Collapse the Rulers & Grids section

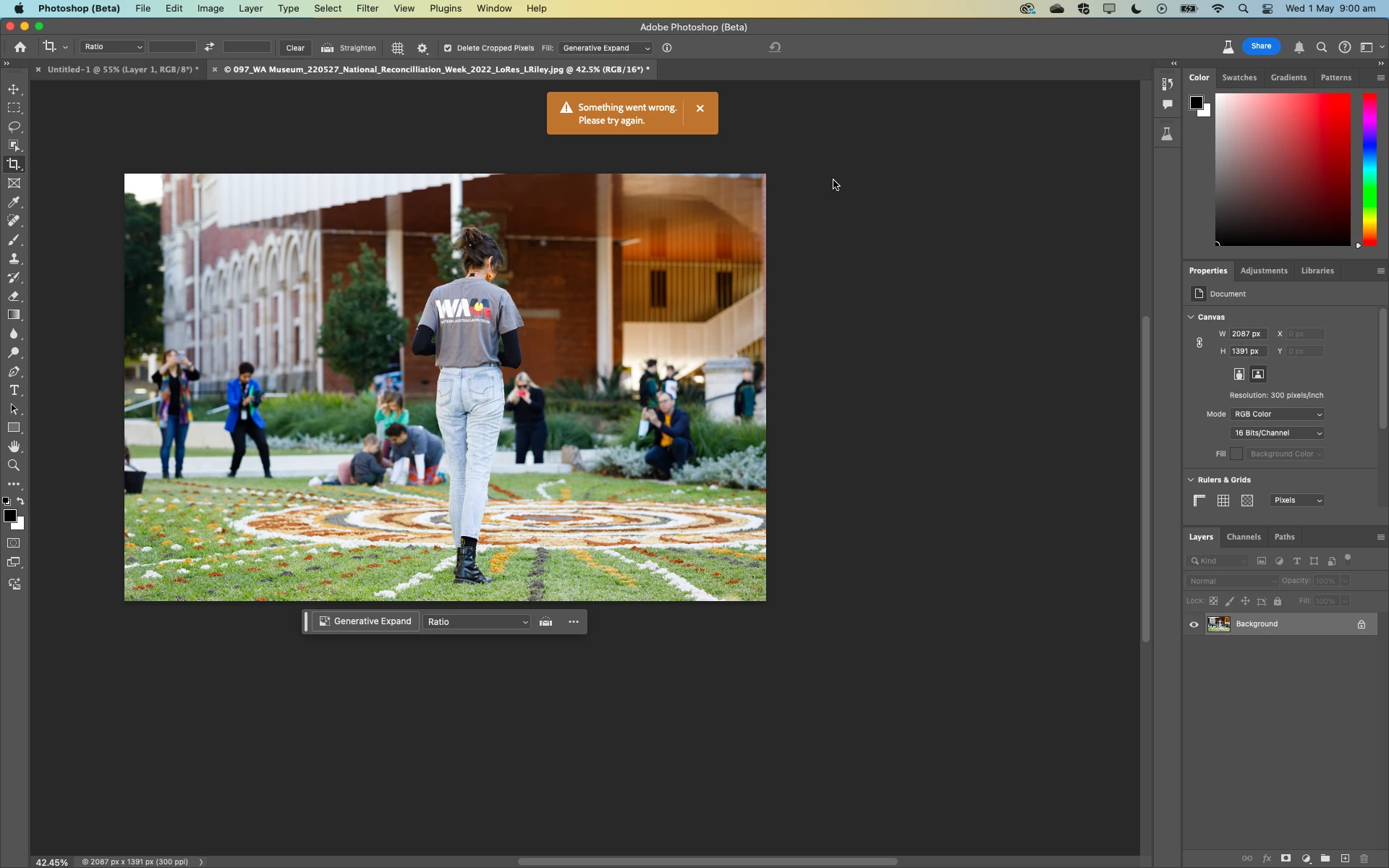coord(1191,480)
